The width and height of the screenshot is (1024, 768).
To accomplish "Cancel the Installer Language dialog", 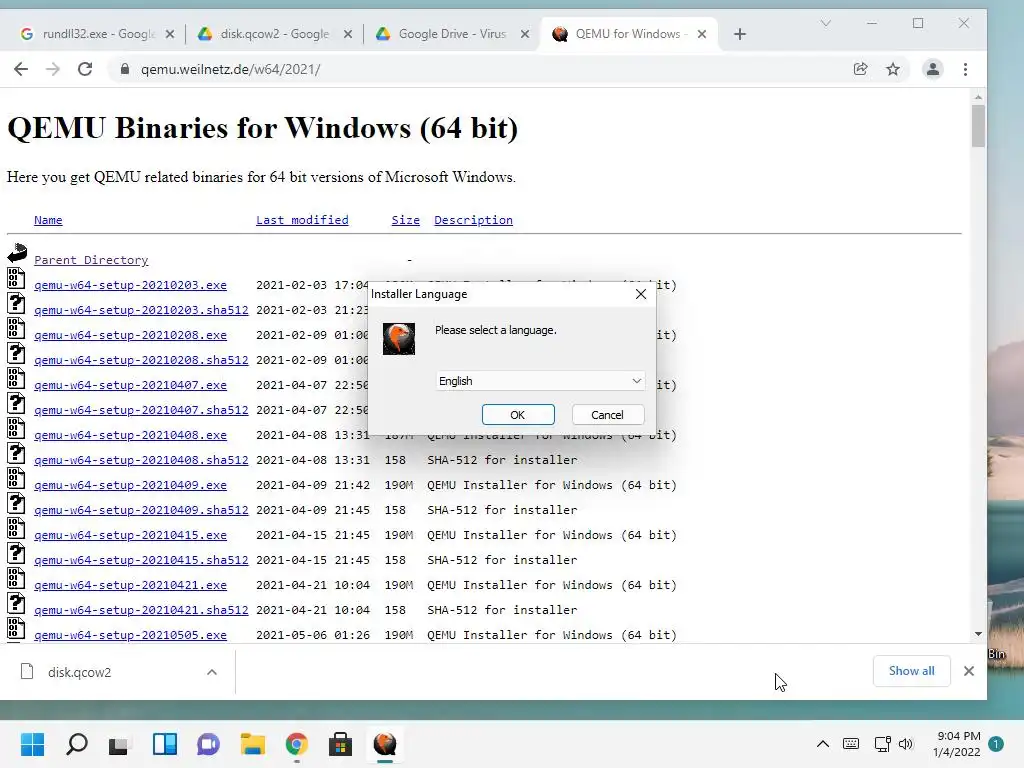I will coord(607,415).
